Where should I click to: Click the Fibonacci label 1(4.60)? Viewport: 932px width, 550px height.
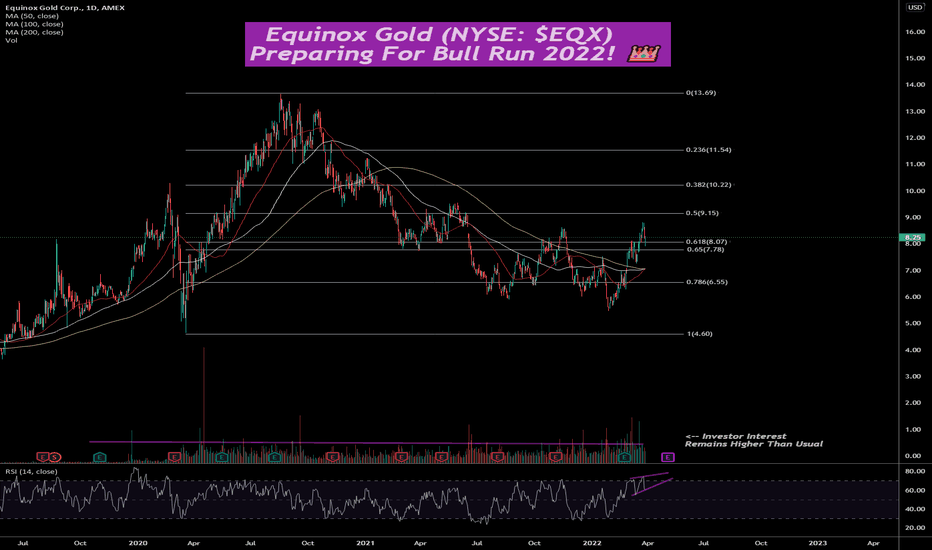pyautogui.click(x=700, y=334)
